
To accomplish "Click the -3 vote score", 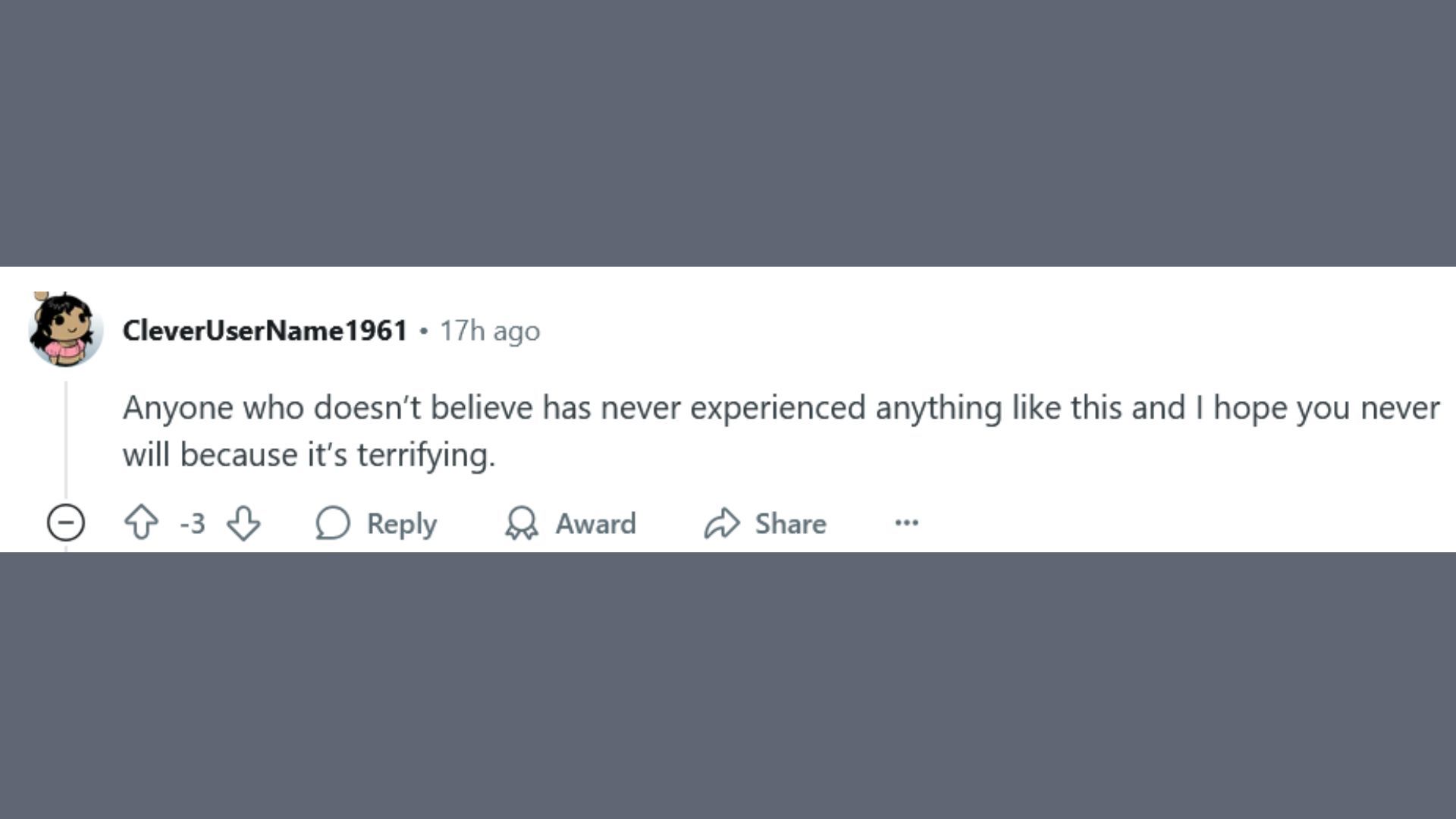I will coord(193,523).
